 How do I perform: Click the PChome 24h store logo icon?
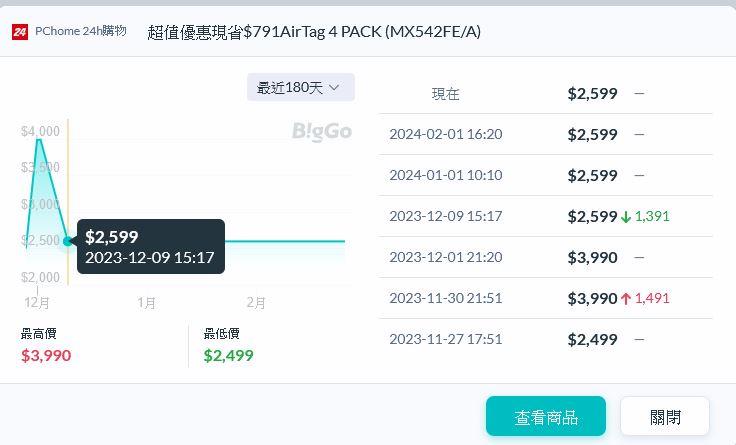20,32
